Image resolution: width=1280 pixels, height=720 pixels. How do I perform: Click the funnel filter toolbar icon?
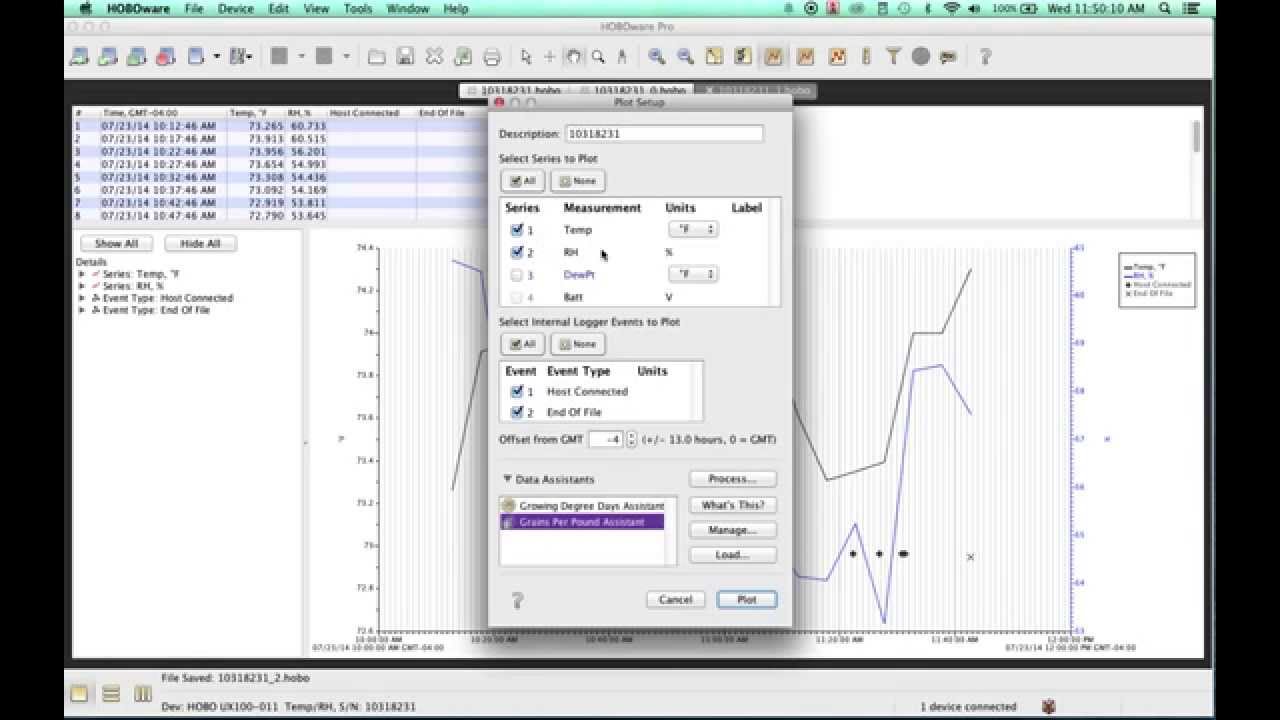click(893, 57)
